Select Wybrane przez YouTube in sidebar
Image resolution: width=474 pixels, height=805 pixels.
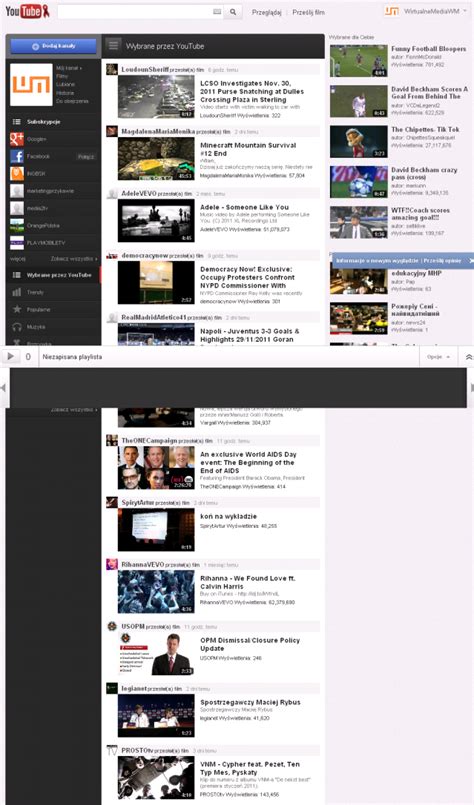(53, 275)
